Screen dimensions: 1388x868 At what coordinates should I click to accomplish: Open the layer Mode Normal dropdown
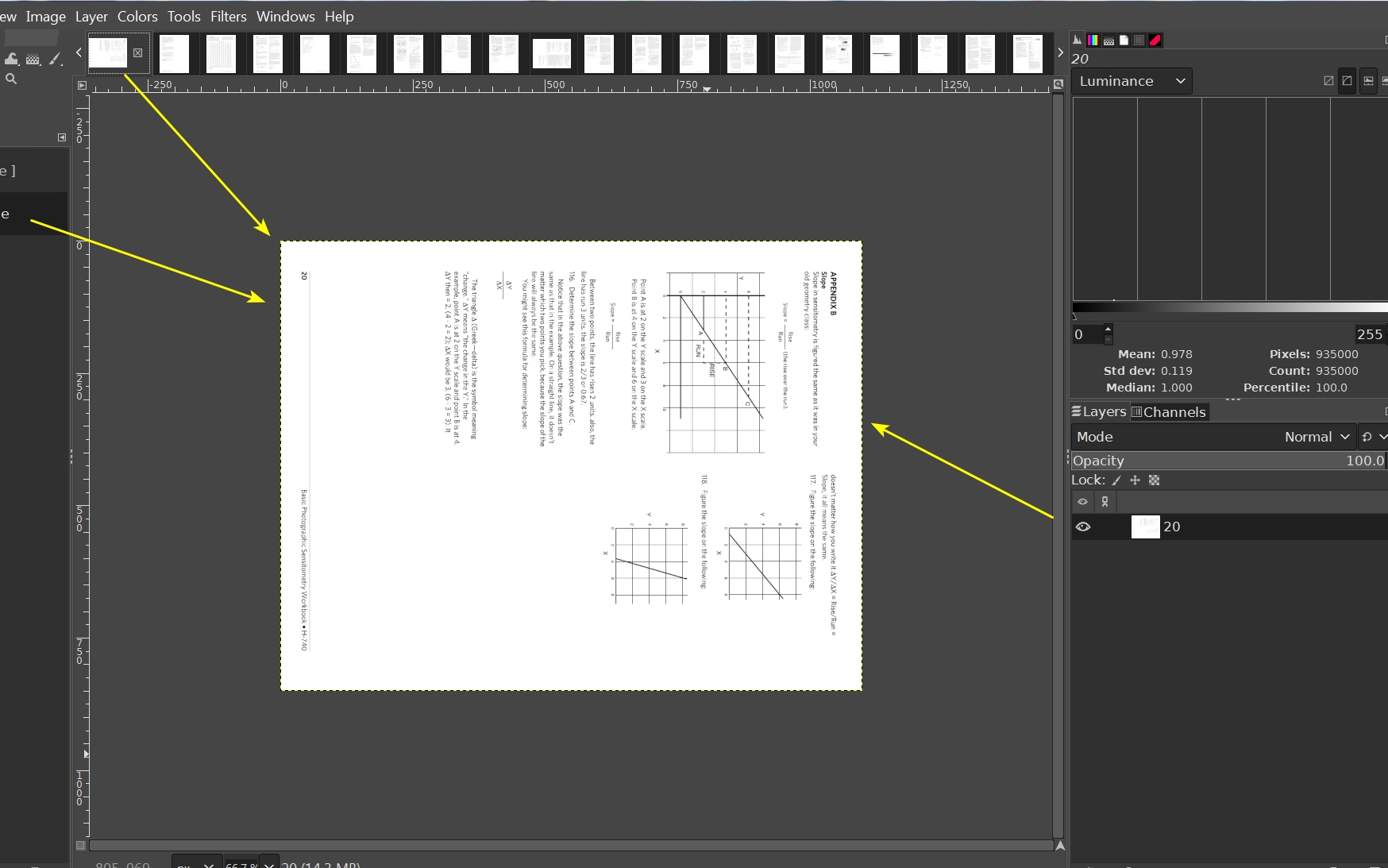[1317, 437]
